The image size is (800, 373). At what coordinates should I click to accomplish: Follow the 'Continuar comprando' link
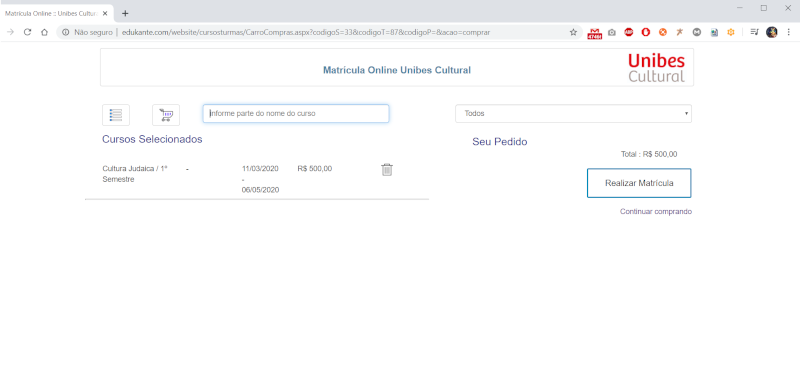pyautogui.click(x=656, y=211)
